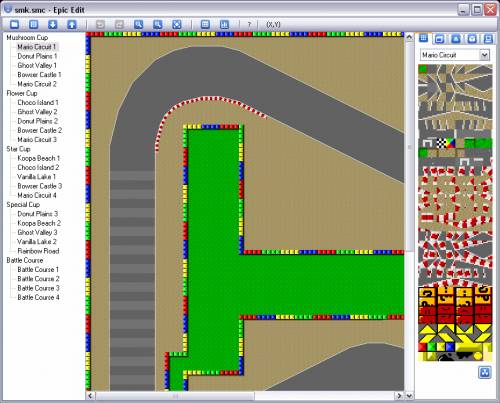Switch to the Start triangle-icon tab
Viewport: 500px width, 403px height.
point(456,39)
